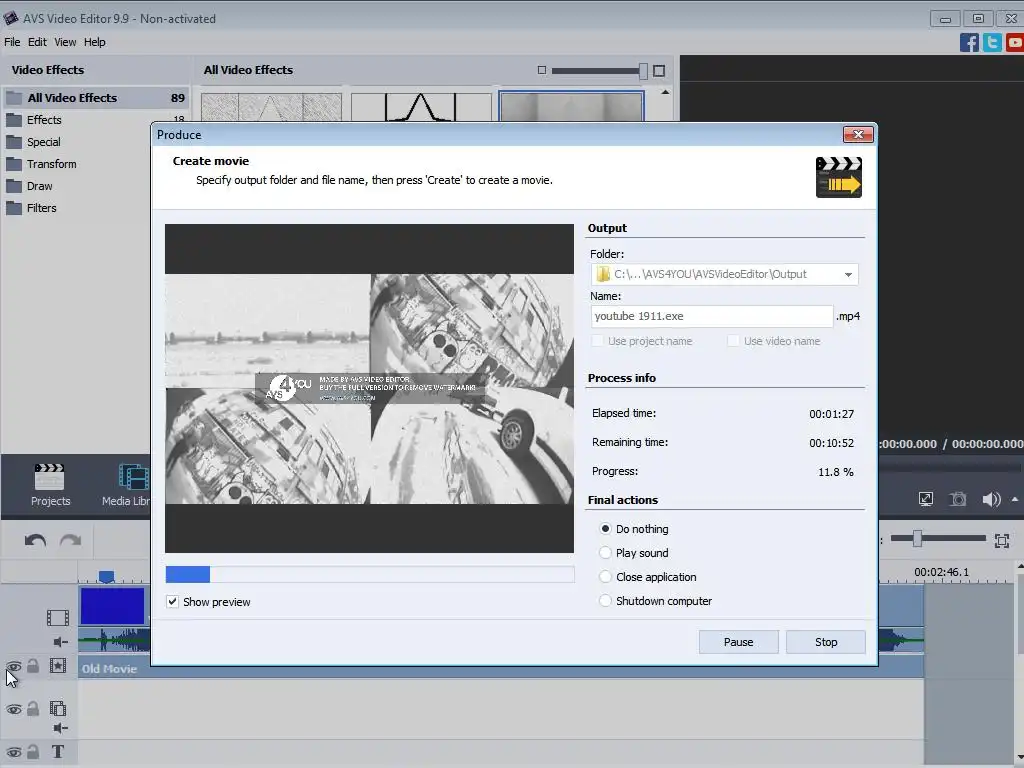This screenshot has height=768, width=1024.
Task: Click the Produce clapperboard arrow icon
Action: coord(839,177)
